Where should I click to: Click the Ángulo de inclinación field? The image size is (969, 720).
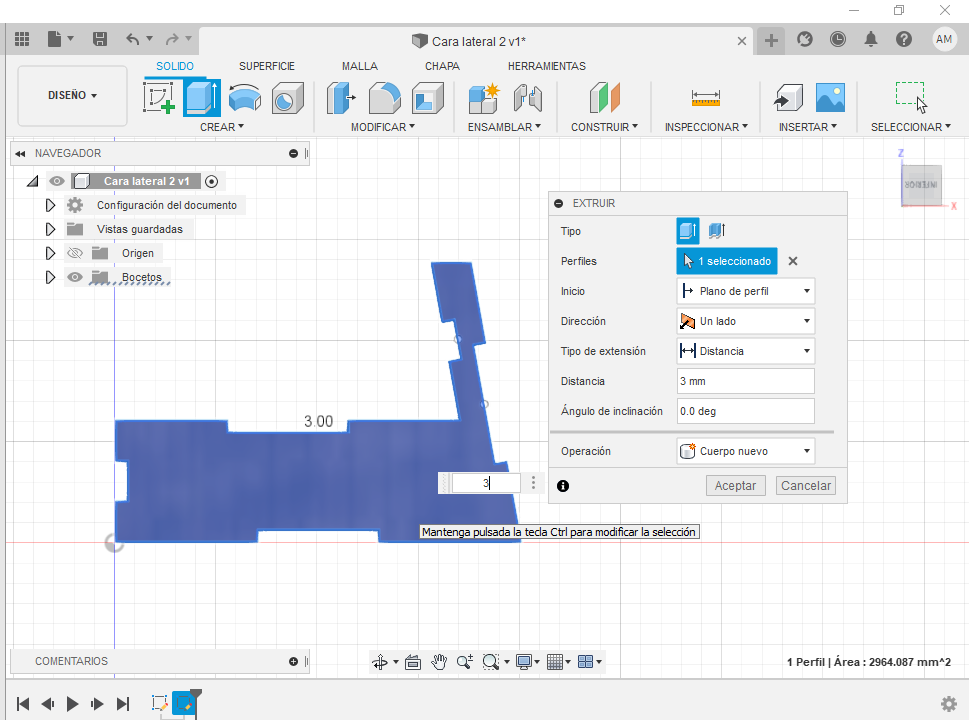[746, 411]
